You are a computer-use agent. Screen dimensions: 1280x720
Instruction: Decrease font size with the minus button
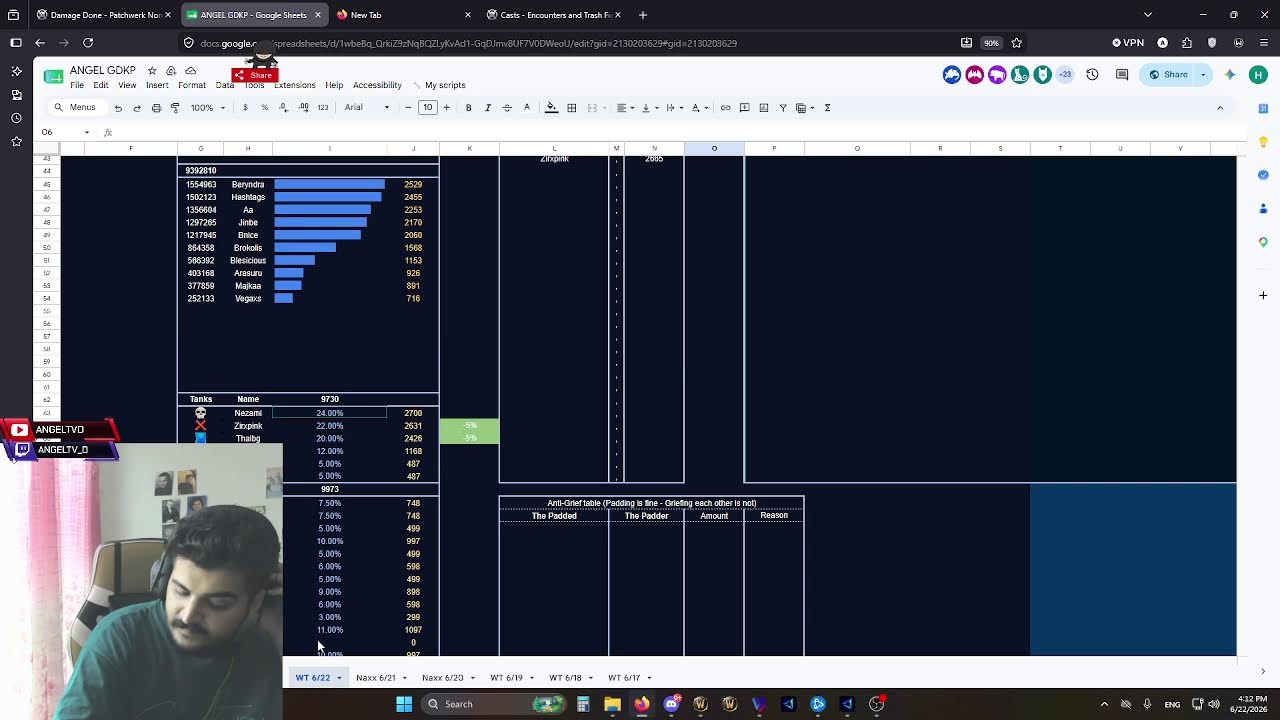pos(408,108)
